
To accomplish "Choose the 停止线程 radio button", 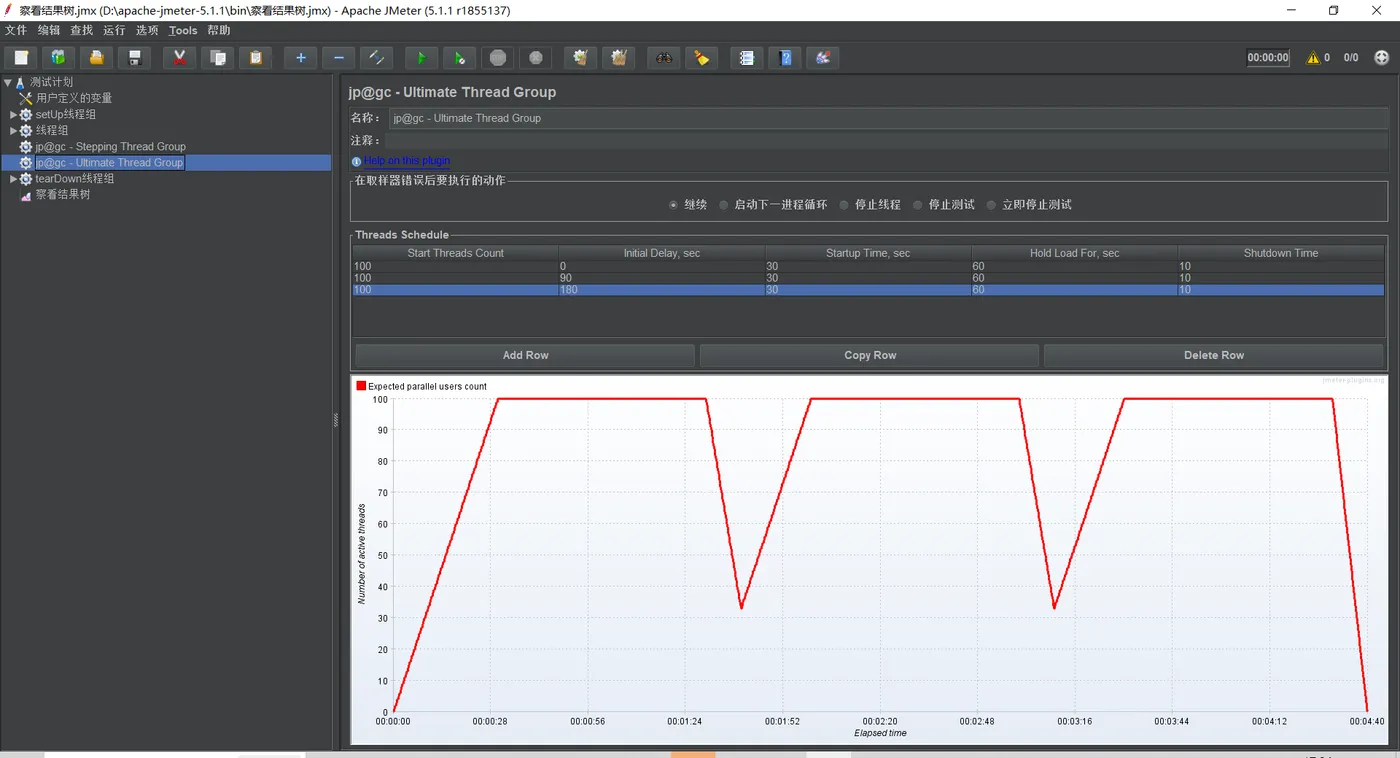I will click(845, 205).
